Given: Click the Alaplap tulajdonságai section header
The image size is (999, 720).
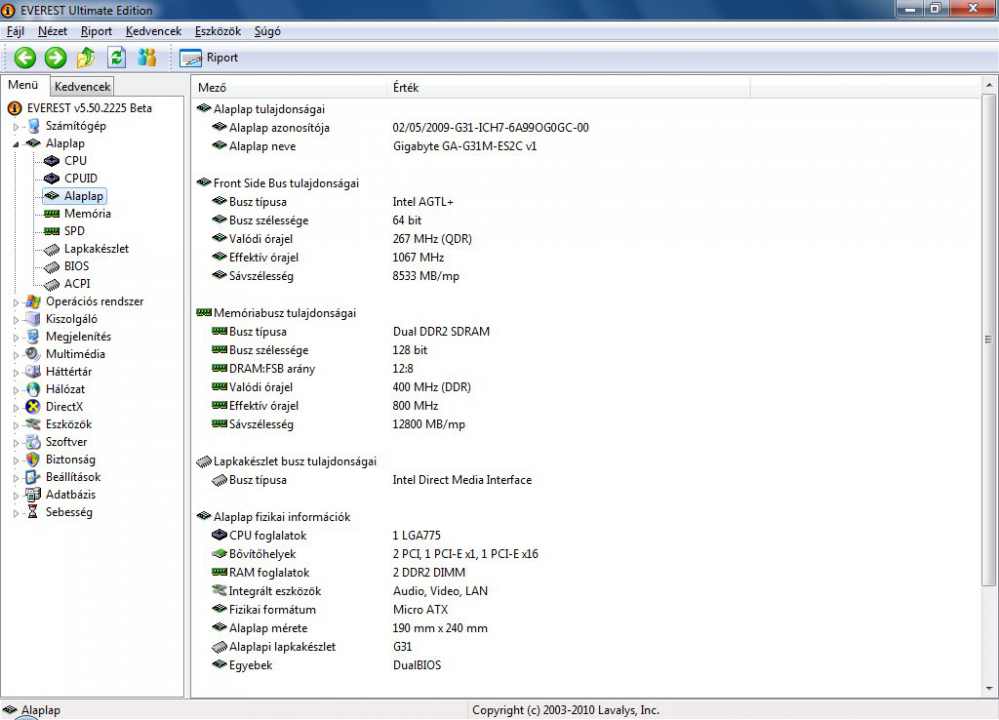Looking at the screenshot, I should (x=261, y=110).
